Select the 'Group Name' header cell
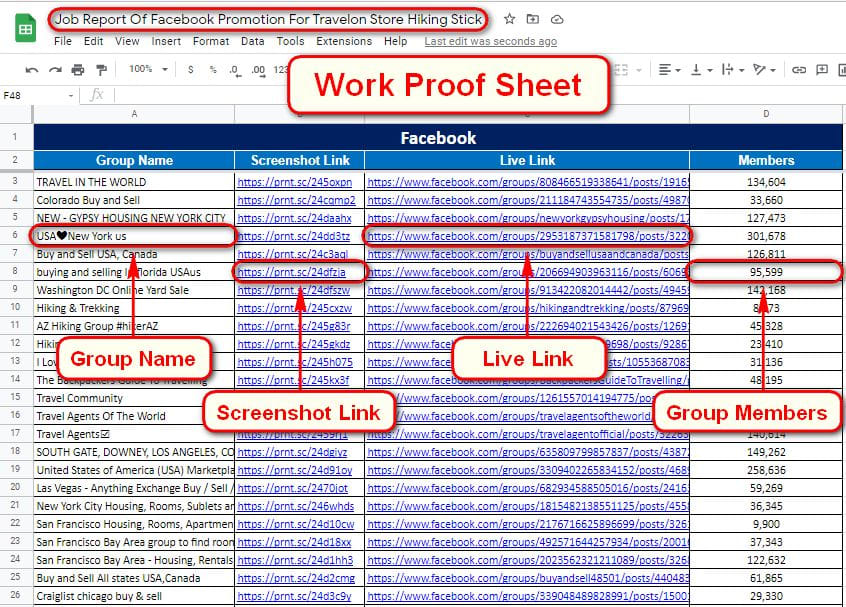Viewport: 846px width, 607px height. pos(134,160)
